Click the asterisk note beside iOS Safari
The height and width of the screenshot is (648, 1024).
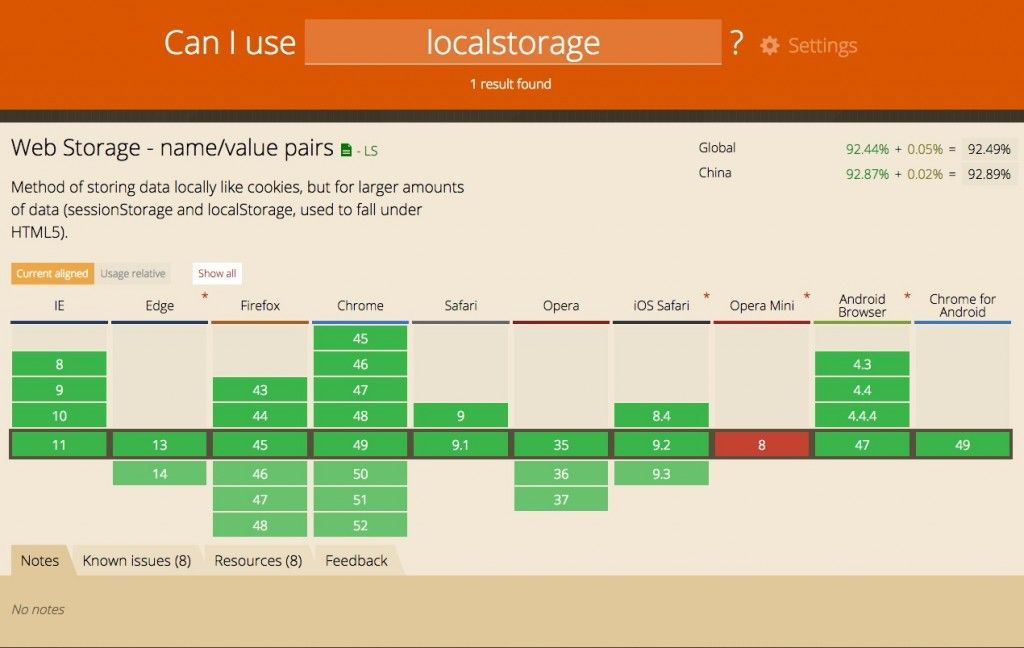pyautogui.click(x=706, y=297)
